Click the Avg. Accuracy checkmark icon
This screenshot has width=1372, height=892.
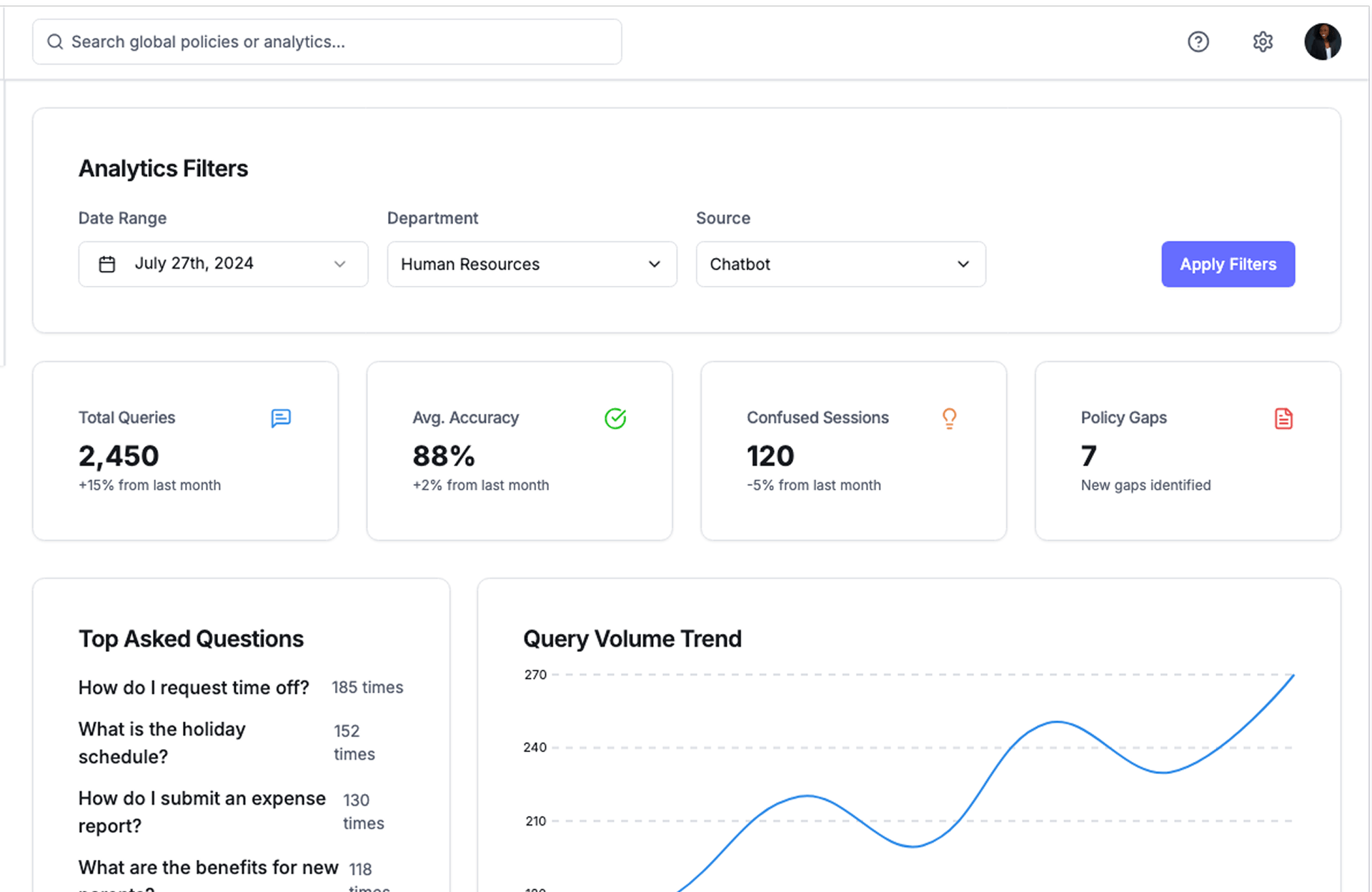(x=615, y=418)
